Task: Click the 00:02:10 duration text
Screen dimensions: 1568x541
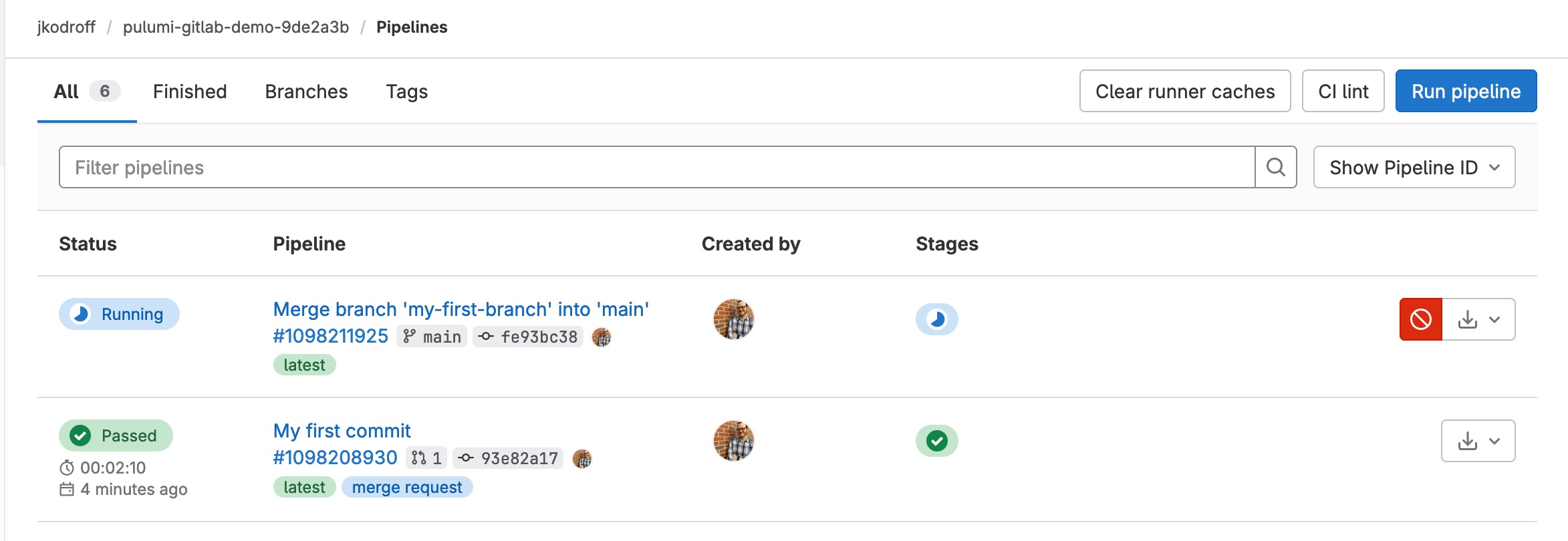Action: coord(113,468)
